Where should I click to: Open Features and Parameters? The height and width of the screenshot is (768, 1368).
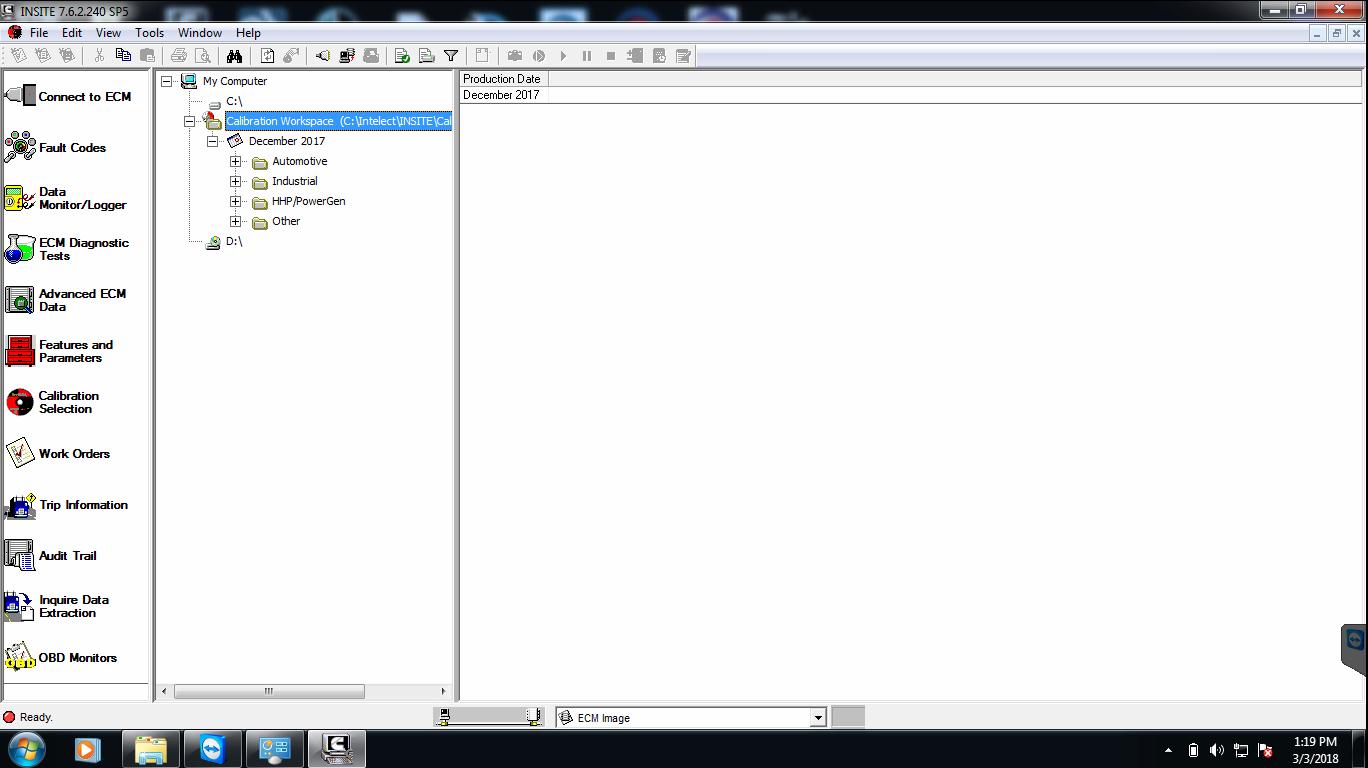59,351
